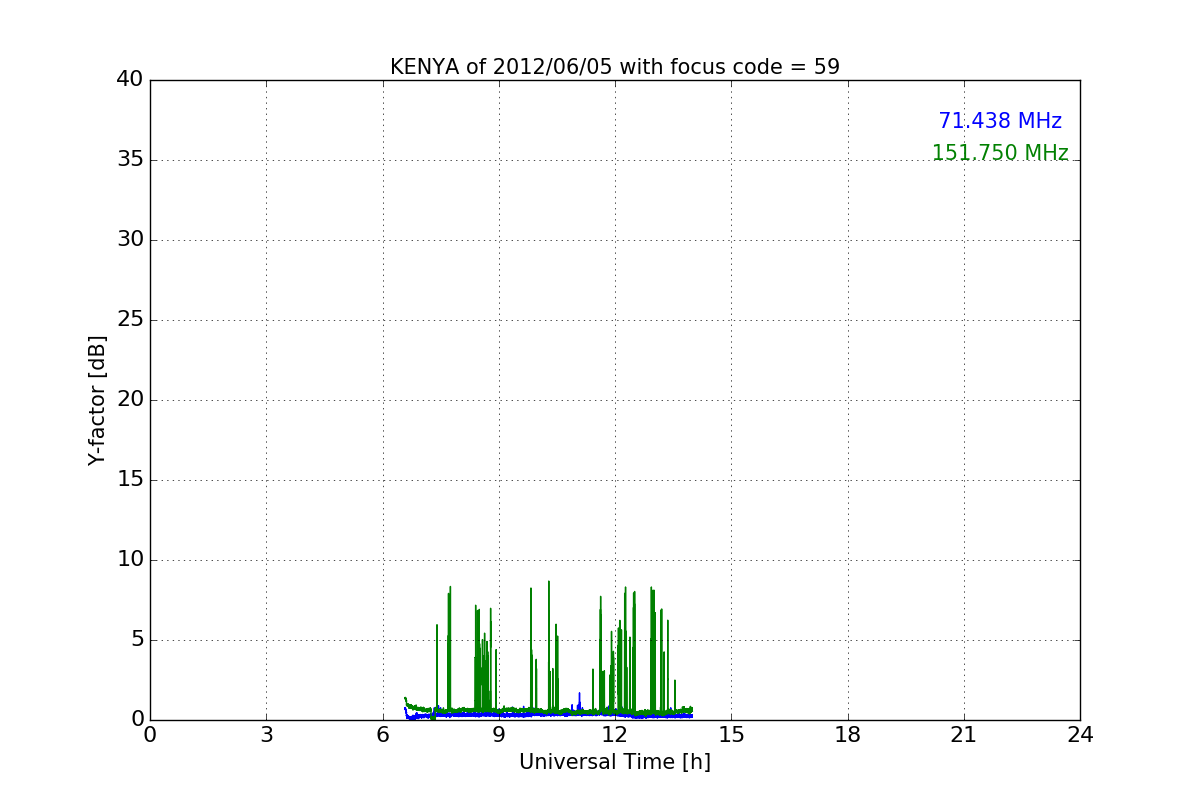
Task: Click the y-axis tick label '25'
Action: [130, 320]
